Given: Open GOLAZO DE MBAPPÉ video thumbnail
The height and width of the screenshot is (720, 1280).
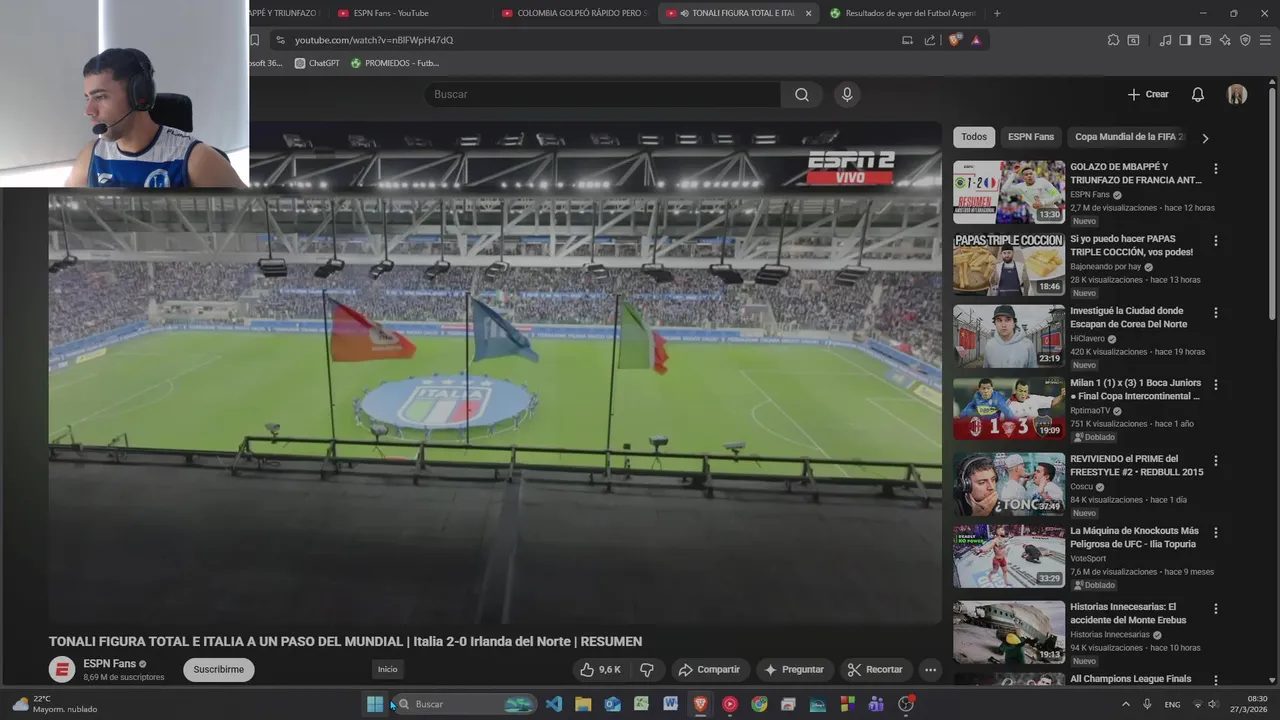Looking at the screenshot, I should [1009, 192].
